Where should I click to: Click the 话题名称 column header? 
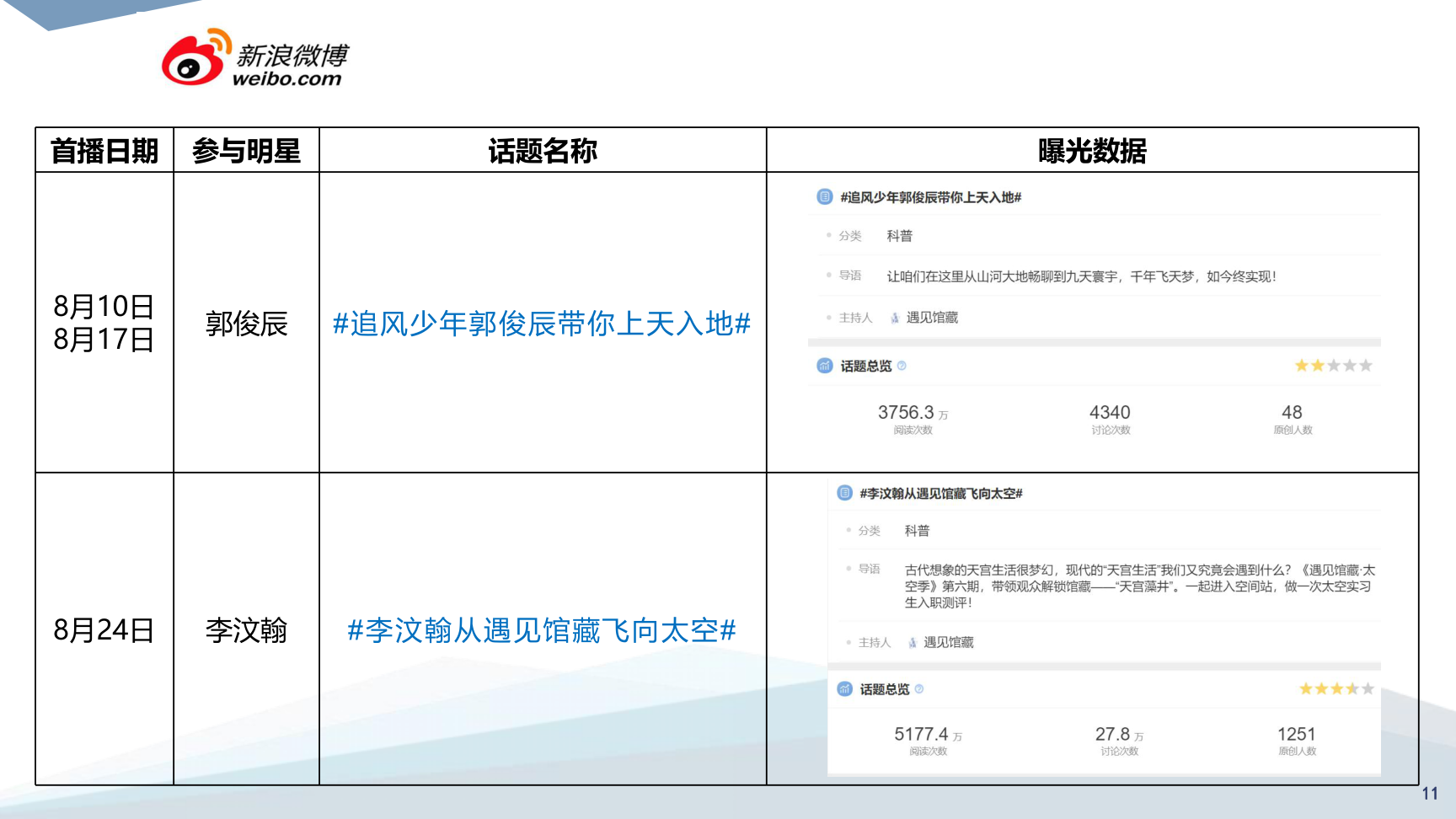(x=543, y=151)
